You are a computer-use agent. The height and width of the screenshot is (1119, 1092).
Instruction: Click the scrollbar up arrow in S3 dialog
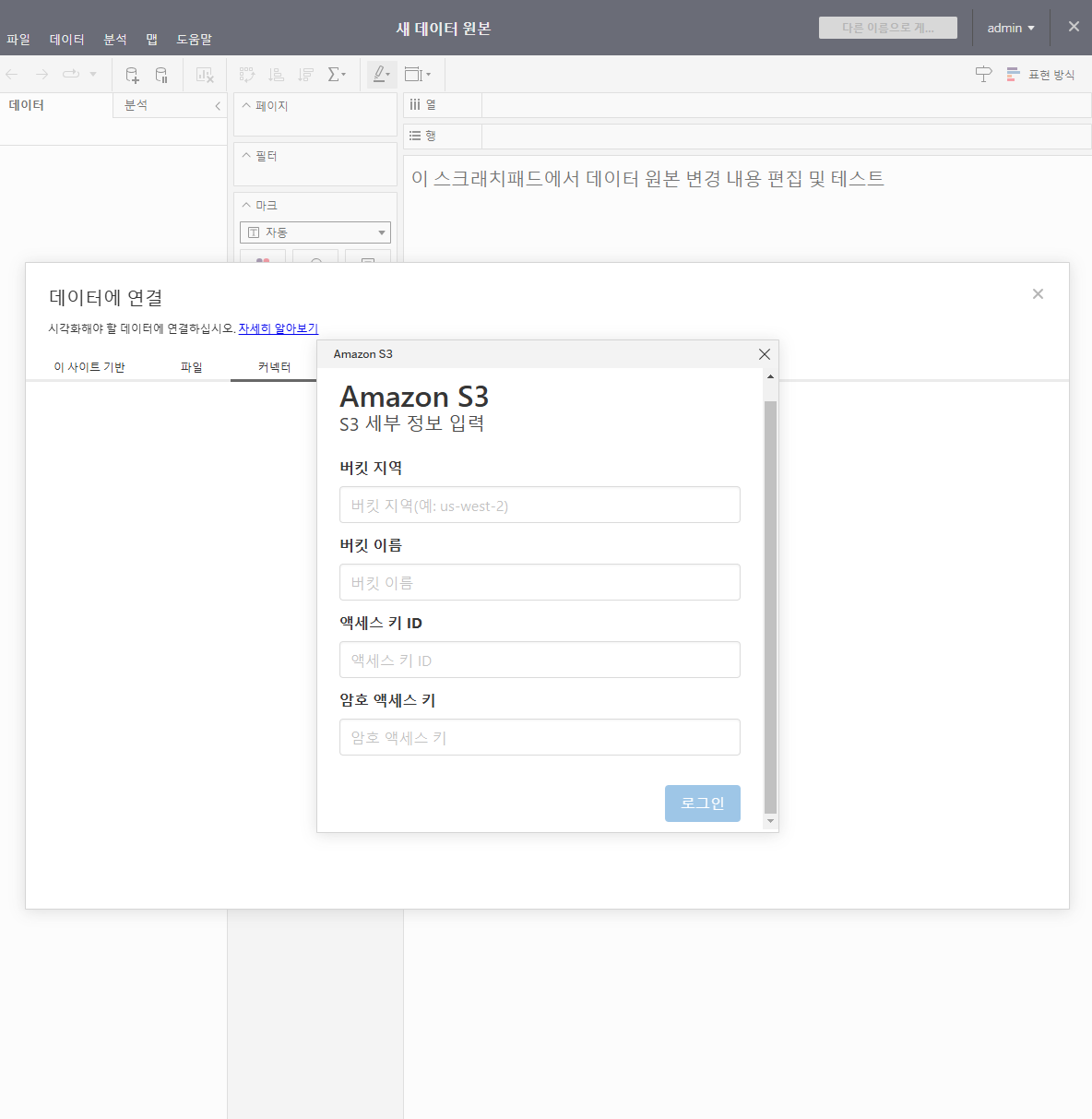coord(771,376)
